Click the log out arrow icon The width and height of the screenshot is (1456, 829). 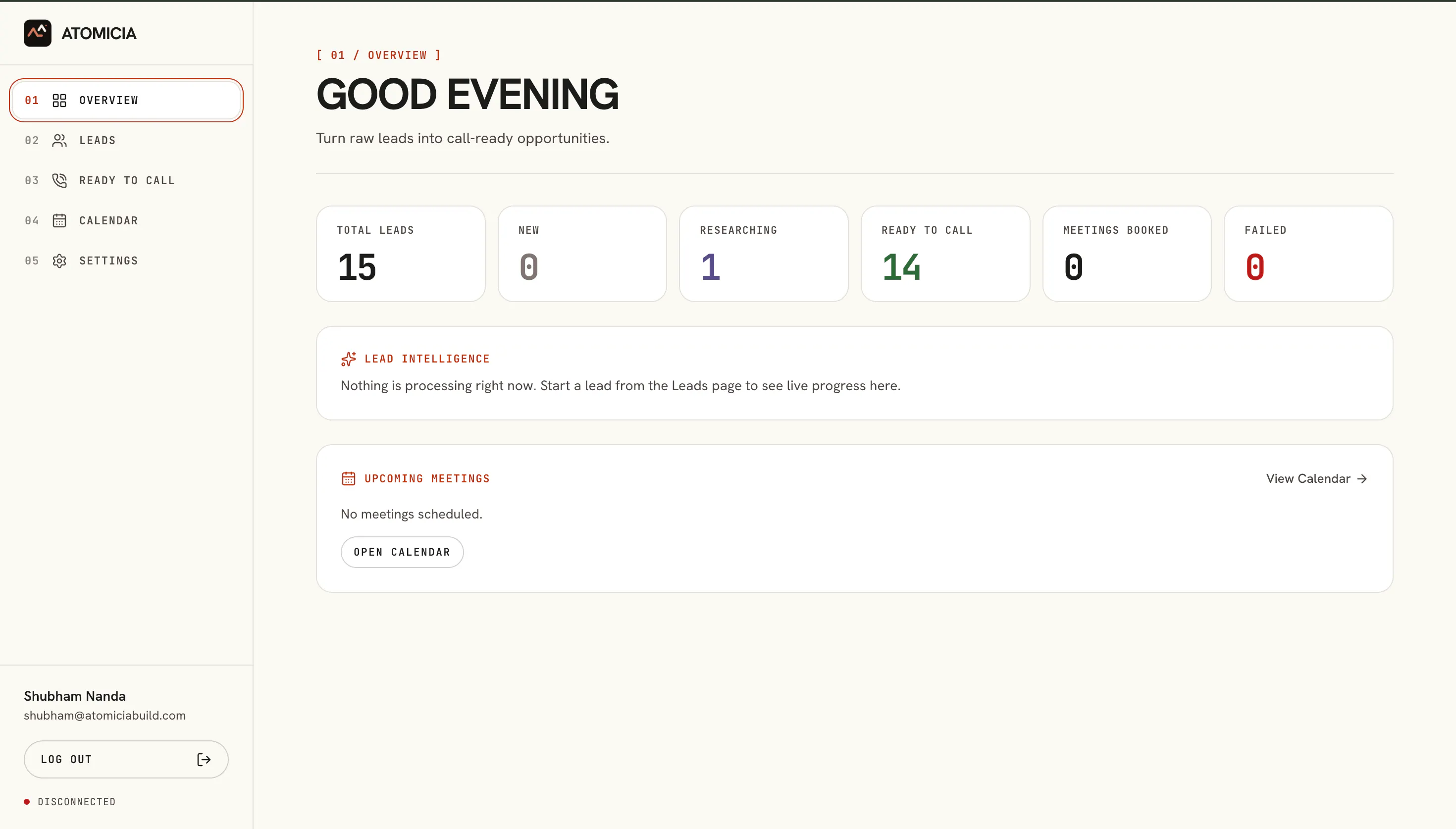click(x=204, y=760)
